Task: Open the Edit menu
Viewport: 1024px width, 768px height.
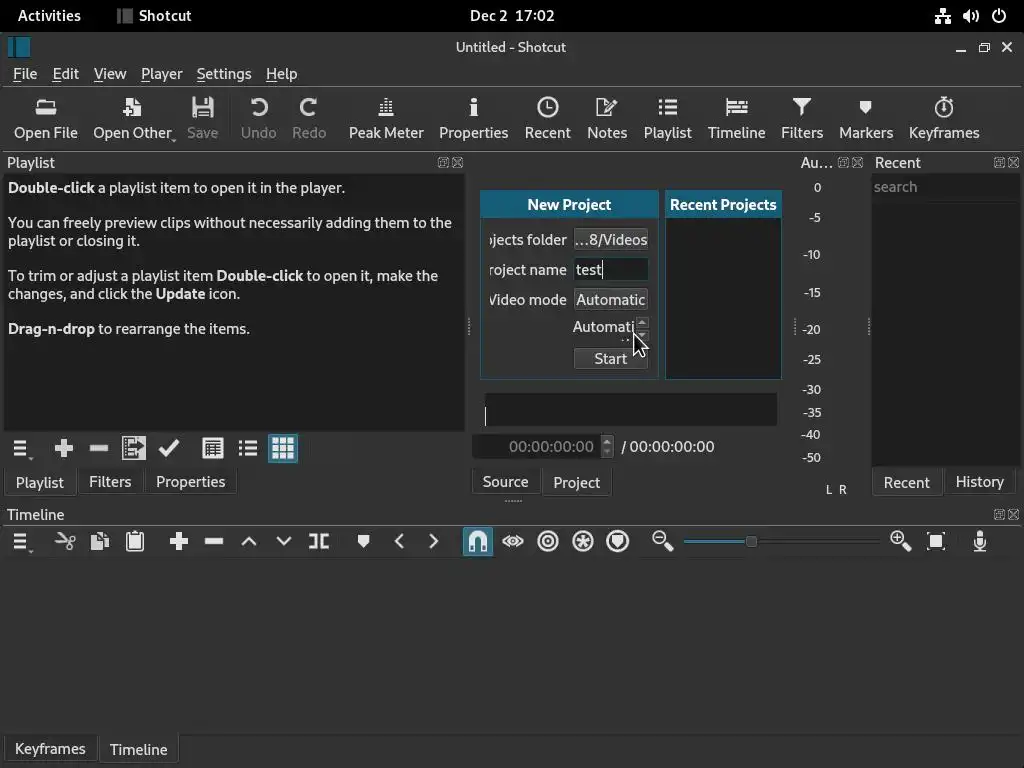Action: pos(65,74)
